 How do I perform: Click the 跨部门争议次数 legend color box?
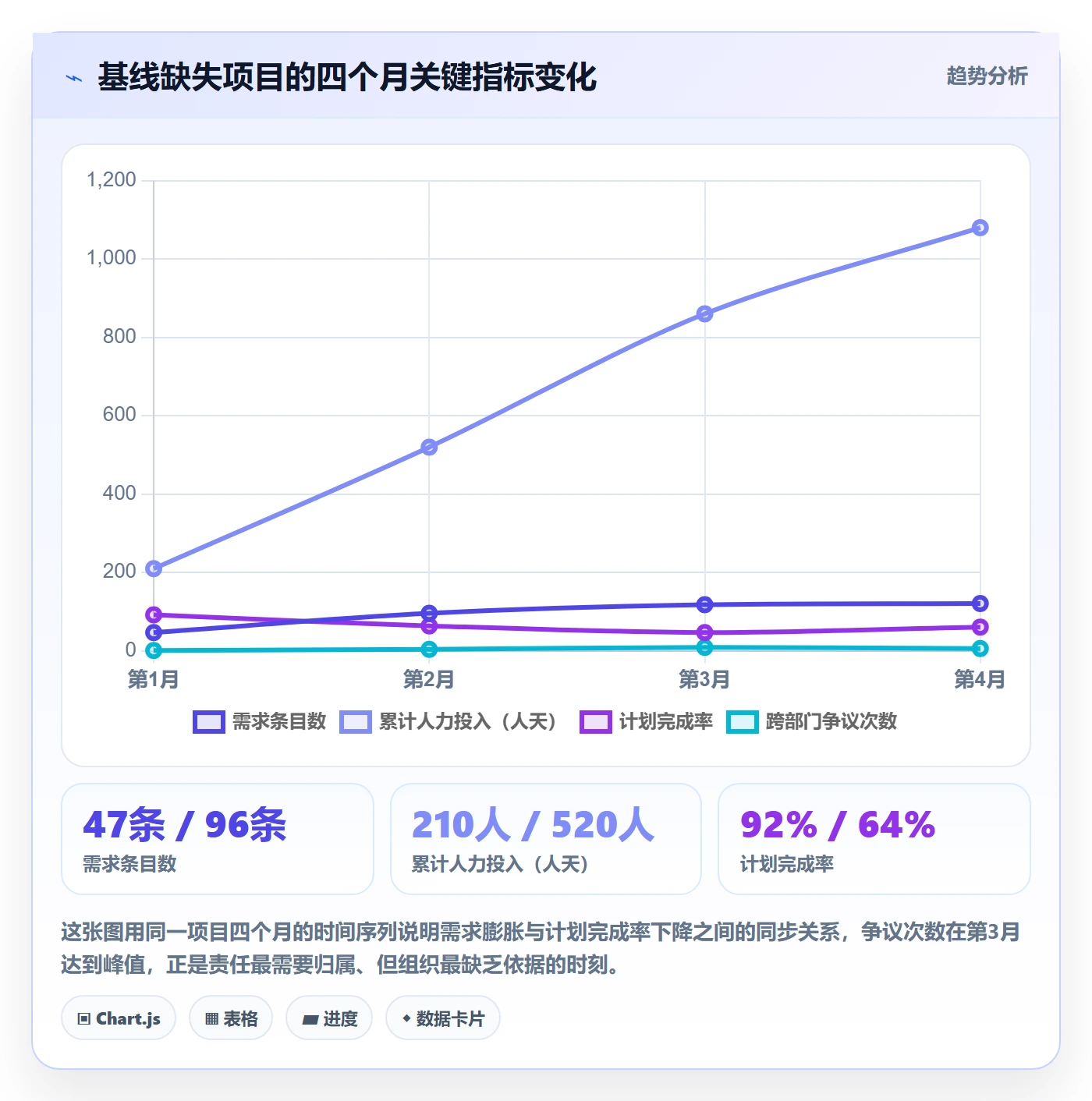click(743, 722)
